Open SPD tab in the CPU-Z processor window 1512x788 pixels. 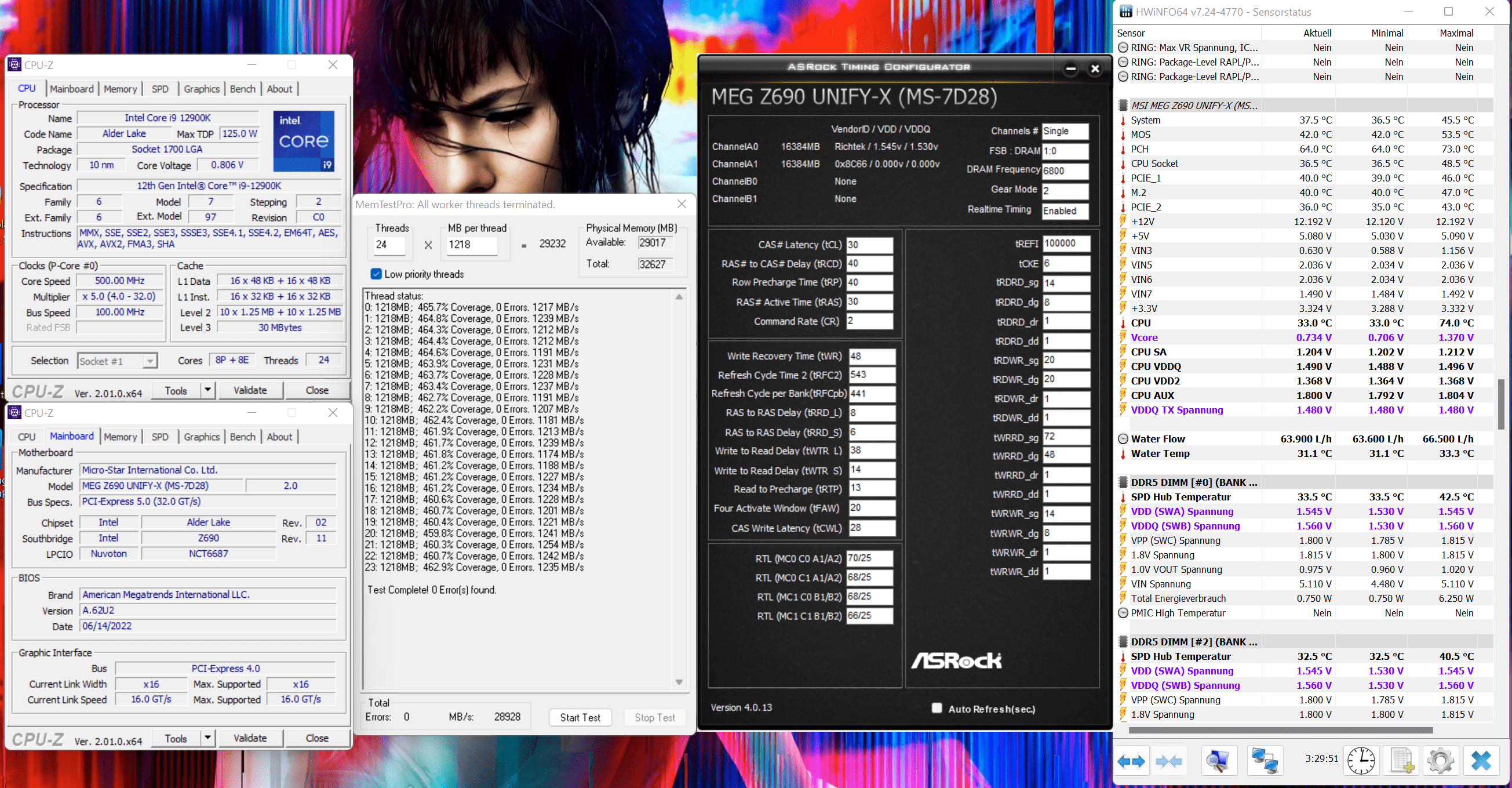tap(159, 89)
